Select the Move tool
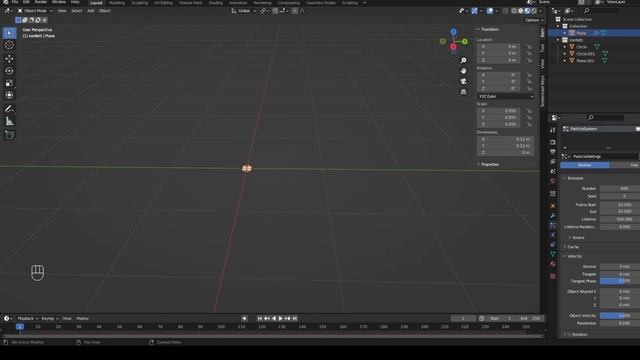Viewport: 640px width, 360px height. [9, 58]
